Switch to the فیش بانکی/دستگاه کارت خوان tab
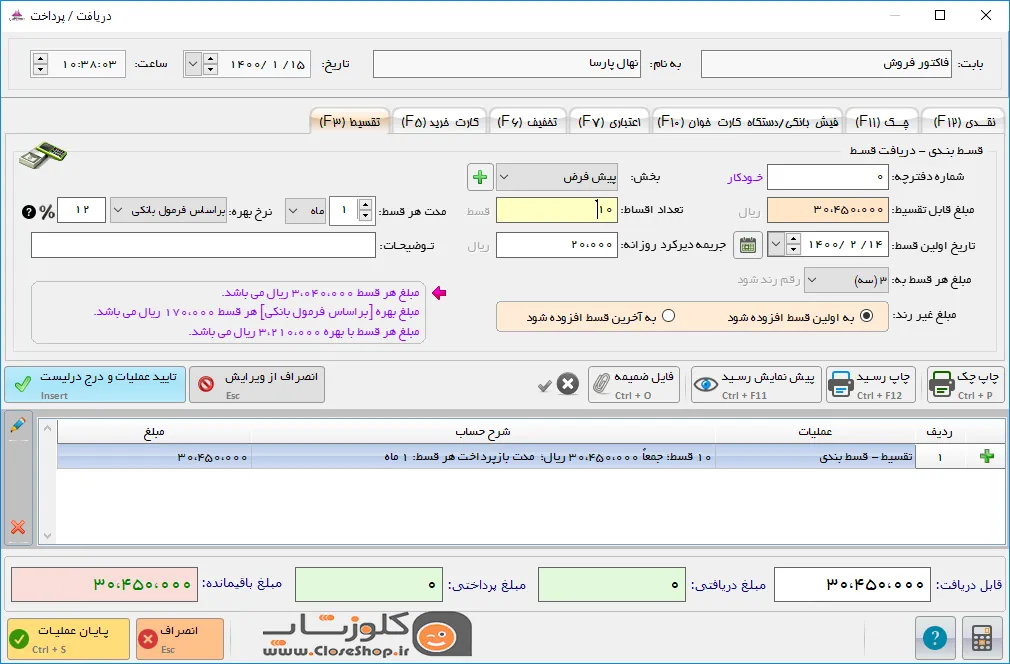This screenshot has height=664, width=1010. click(x=748, y=122)
